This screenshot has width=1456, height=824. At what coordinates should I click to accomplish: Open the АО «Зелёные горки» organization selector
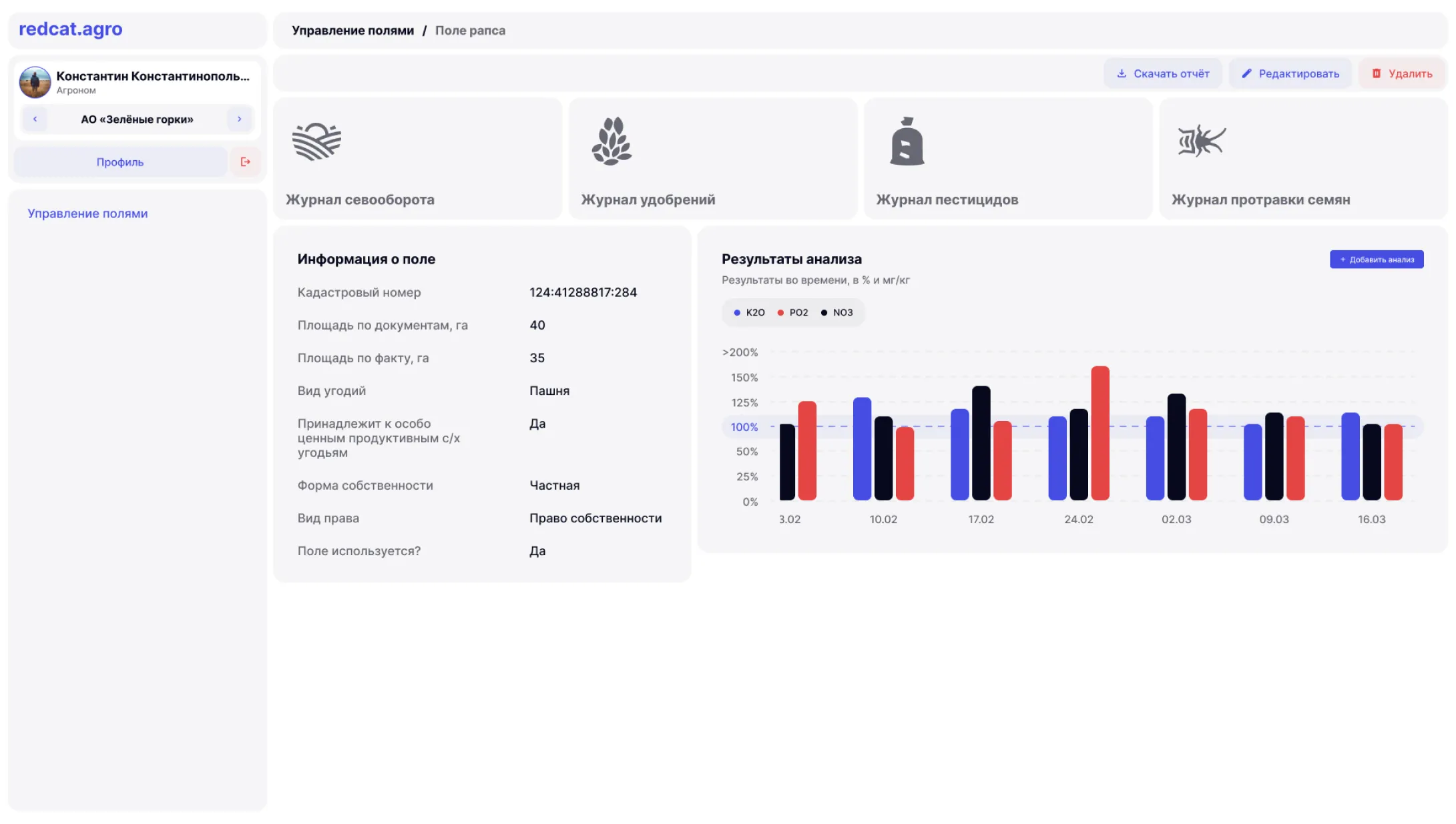(137, 119)
